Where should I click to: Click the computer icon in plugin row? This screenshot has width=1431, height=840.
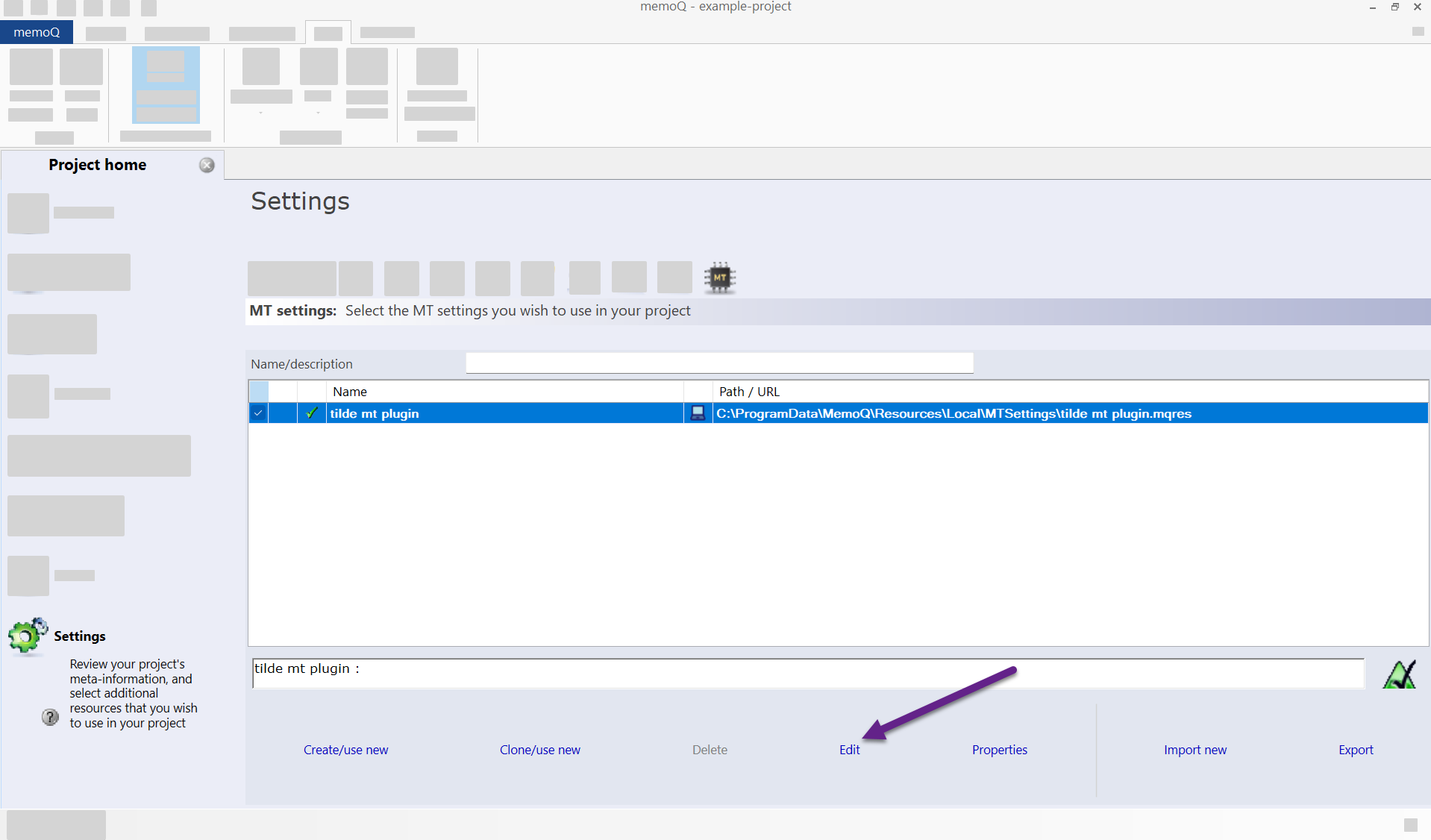pos(698,413)
